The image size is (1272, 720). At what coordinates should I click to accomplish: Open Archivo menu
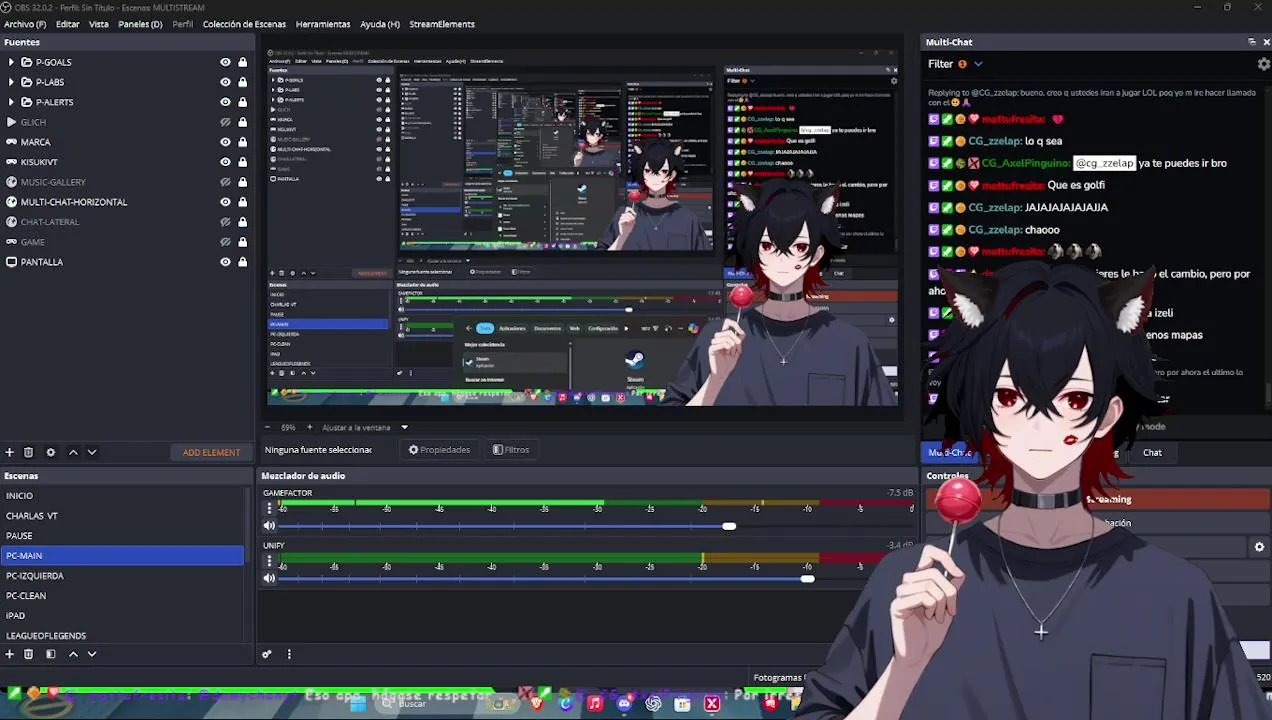(x=24, y=24)
